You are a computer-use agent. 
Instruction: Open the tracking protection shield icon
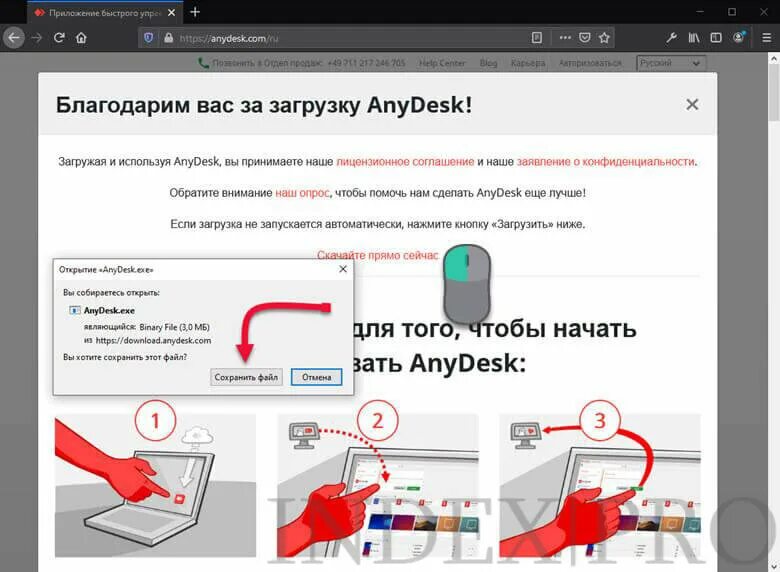pos(148,38)
